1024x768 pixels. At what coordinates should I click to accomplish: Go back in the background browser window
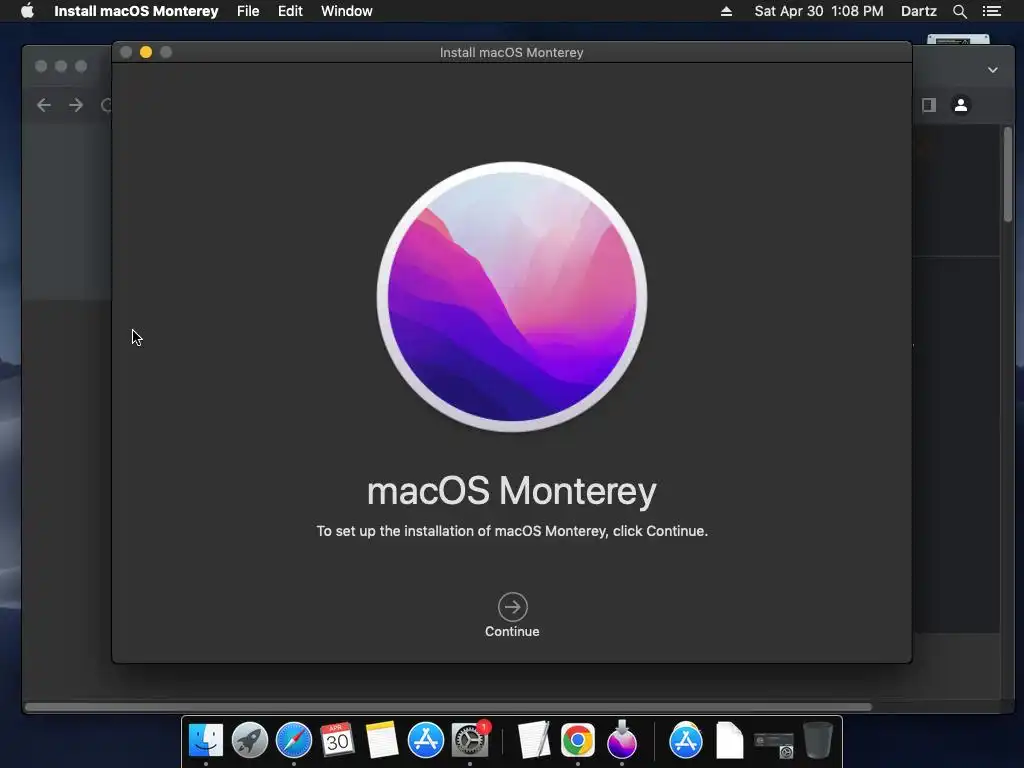pos(44,104)
